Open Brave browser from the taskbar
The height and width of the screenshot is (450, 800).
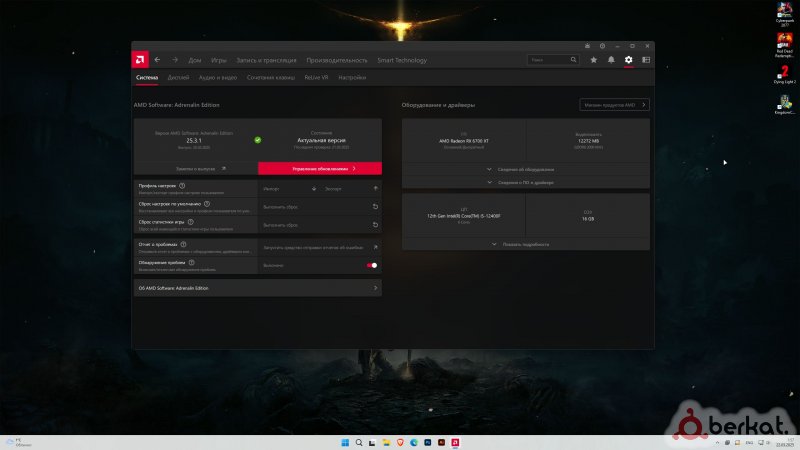point(400,442)
